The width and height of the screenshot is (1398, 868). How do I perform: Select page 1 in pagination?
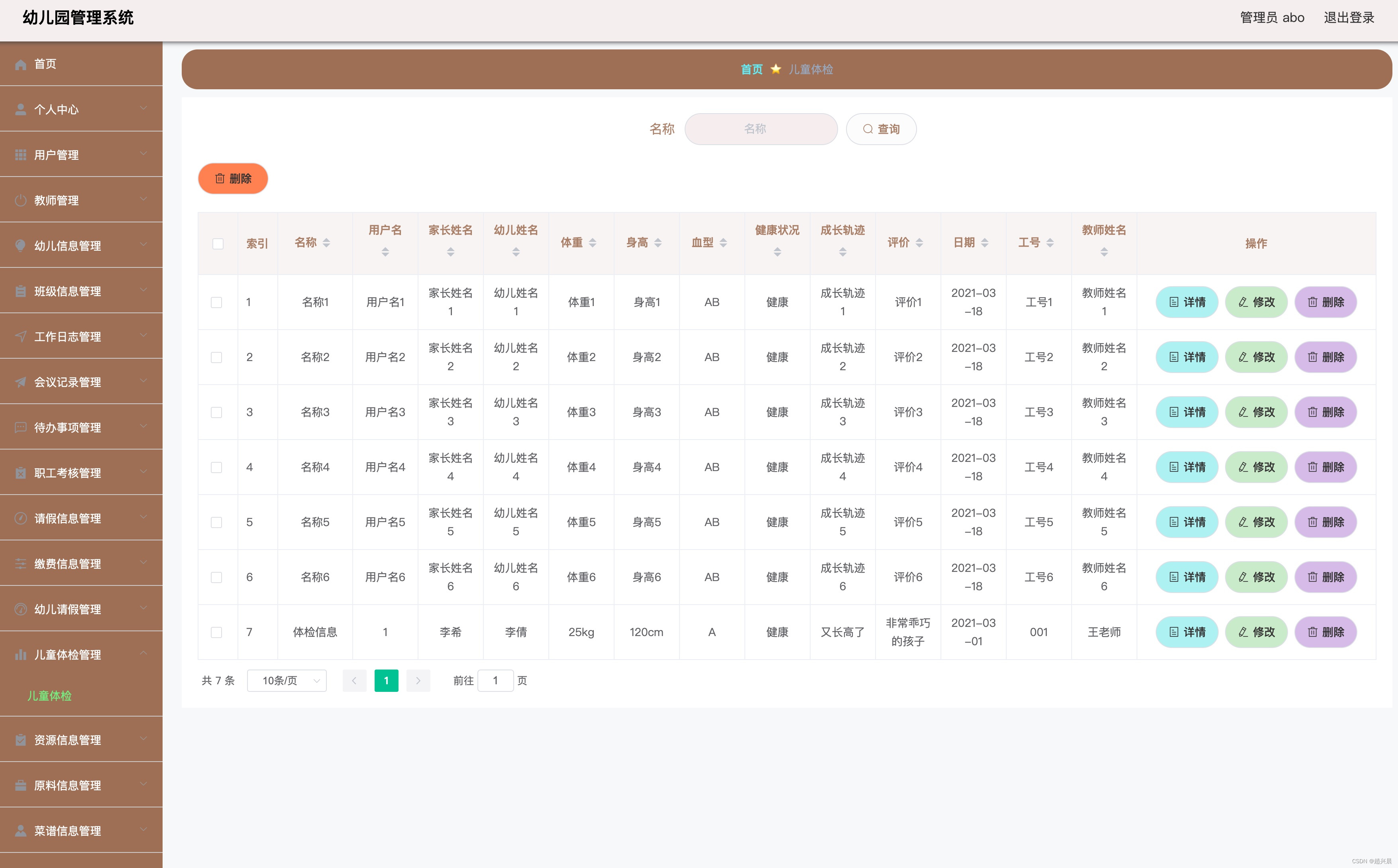(386, 681)
